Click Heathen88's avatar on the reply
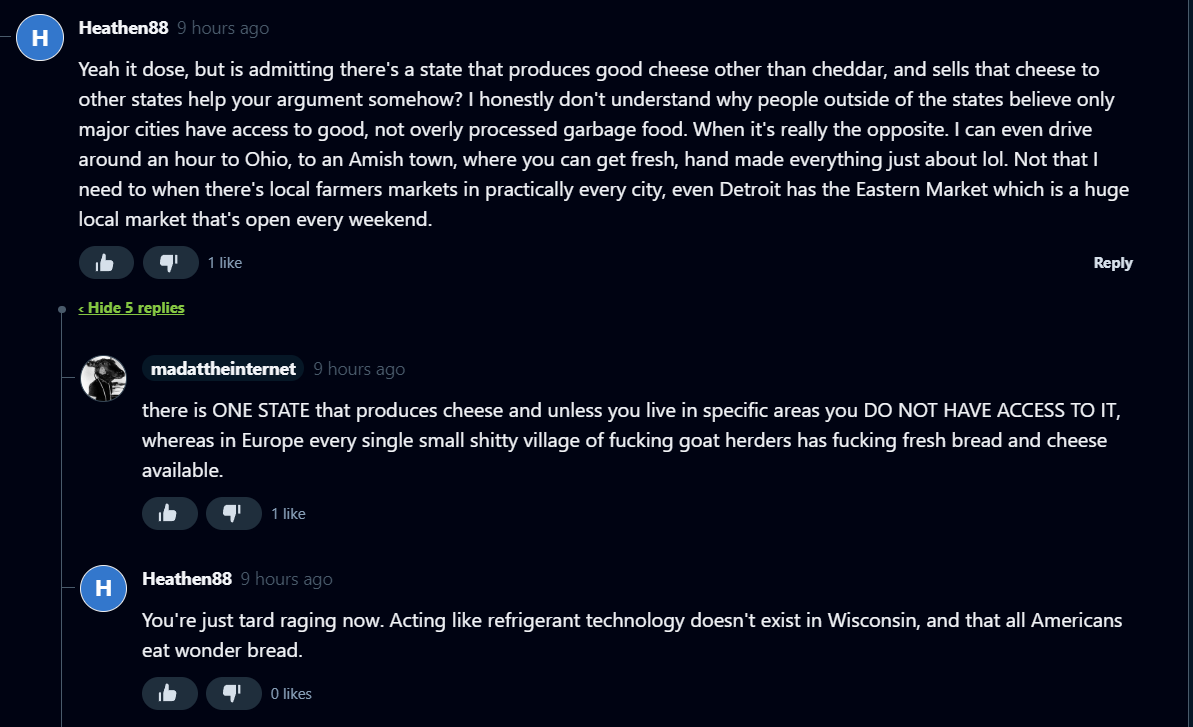Viewport: 1193px width, 727px height. pos(103,589)
